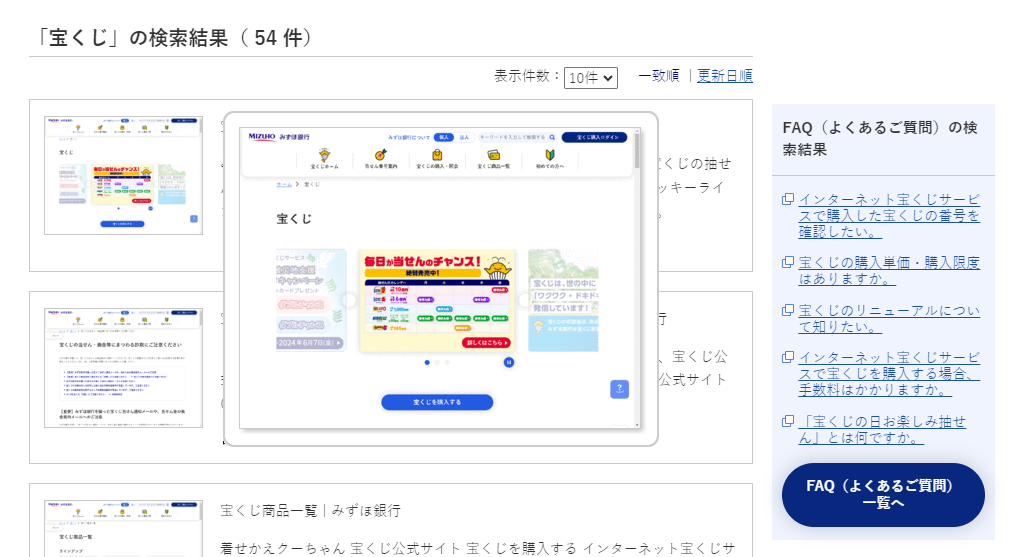Click the preview page's vertical scrollbar
The image size is (1023, 557).
(637, 277)
